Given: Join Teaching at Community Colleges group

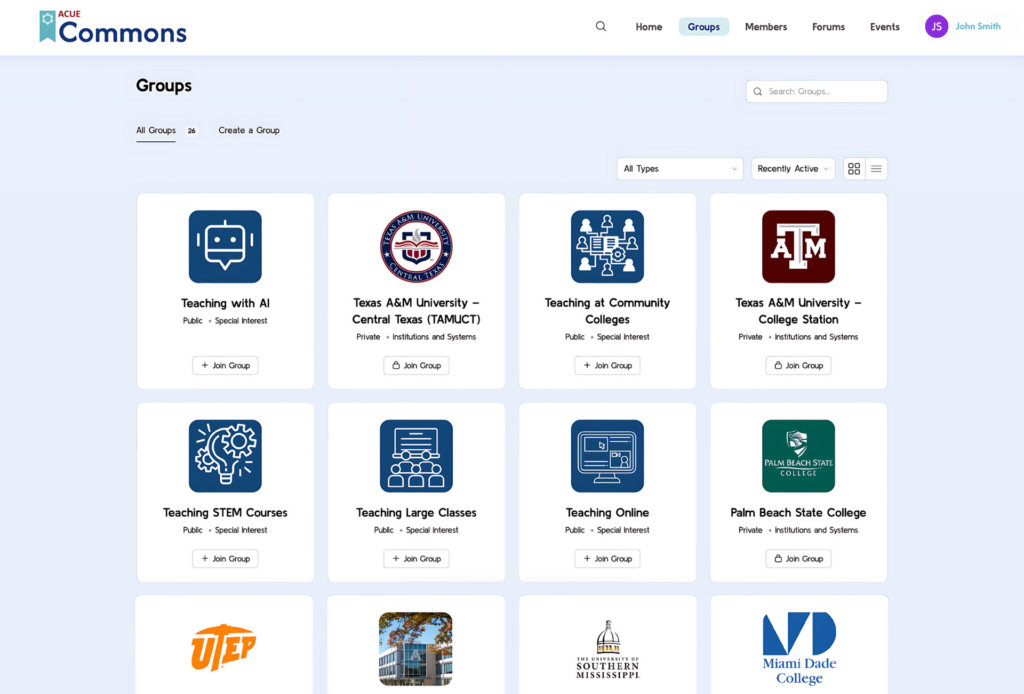Looking at the screenshot, I should [607, 366].
